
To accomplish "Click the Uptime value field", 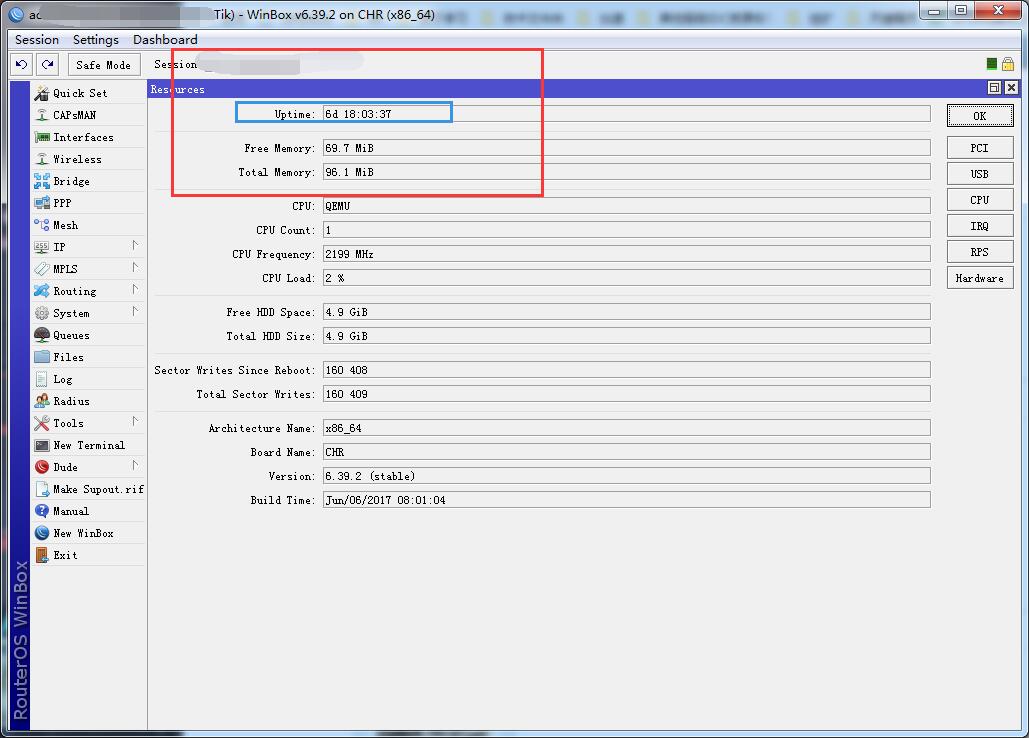I will [x=627, y=114].
